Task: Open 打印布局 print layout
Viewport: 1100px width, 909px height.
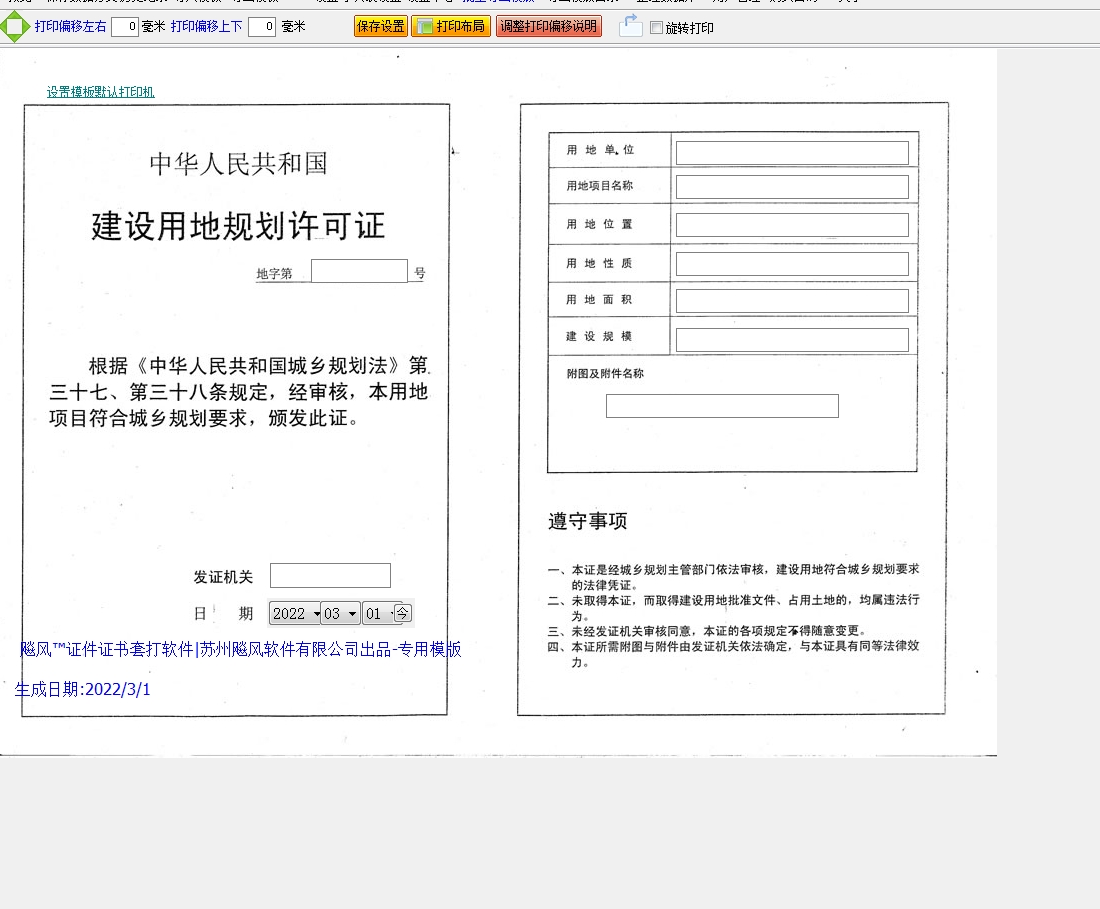Action: click(451, 27)
